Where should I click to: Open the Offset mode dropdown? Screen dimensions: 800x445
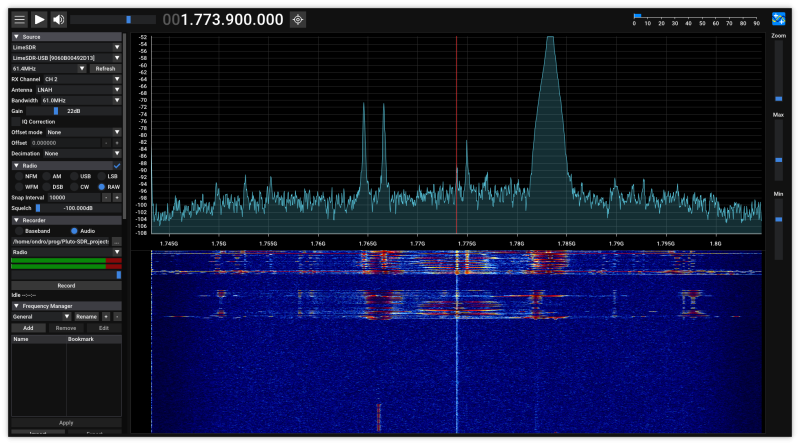click(84, 132)
